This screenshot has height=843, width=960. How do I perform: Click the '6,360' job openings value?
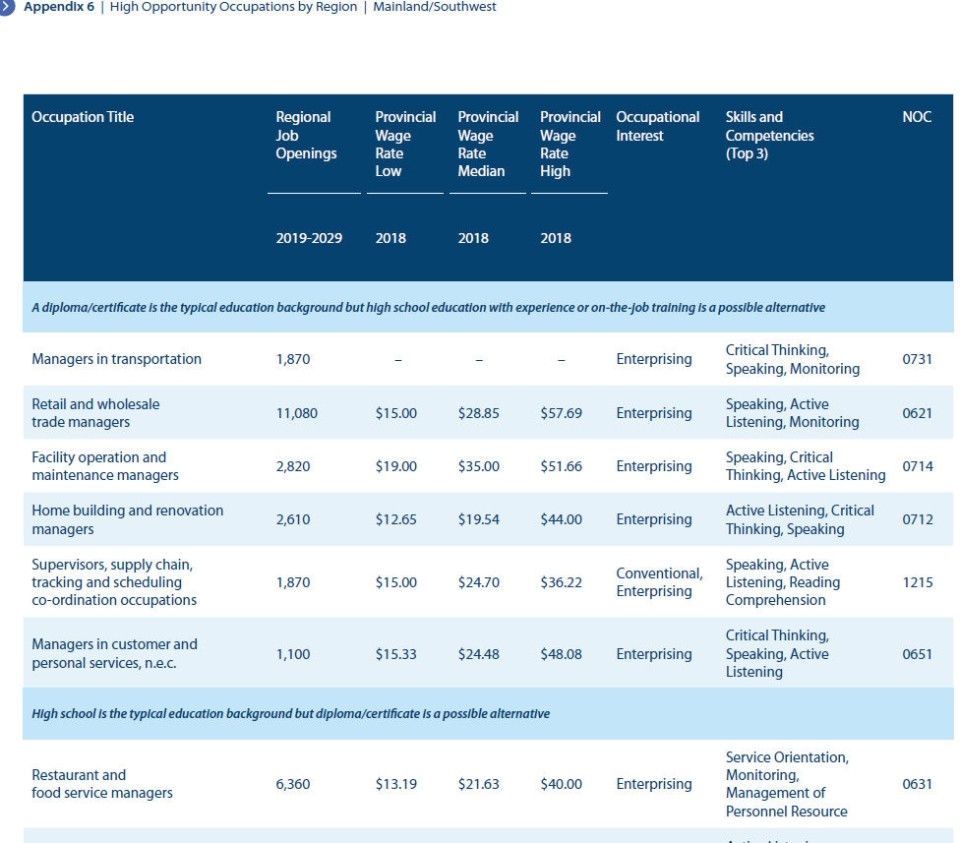tap(293, 784)
